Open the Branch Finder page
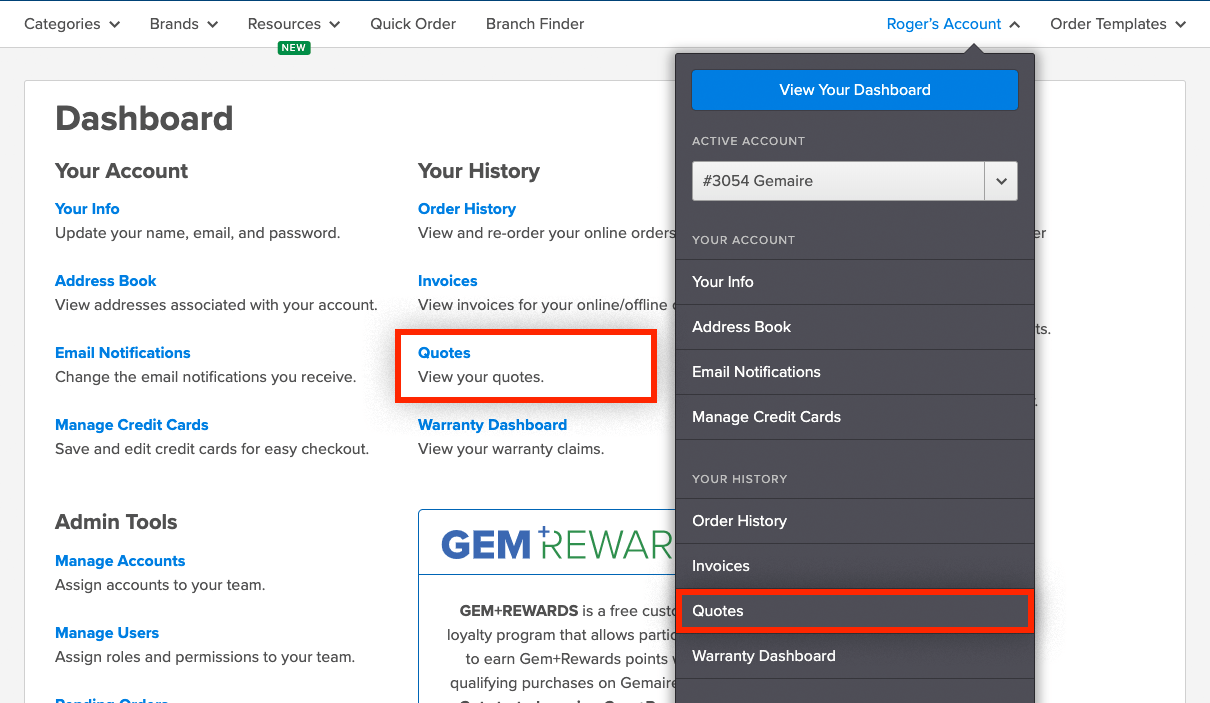 [535, 24]
